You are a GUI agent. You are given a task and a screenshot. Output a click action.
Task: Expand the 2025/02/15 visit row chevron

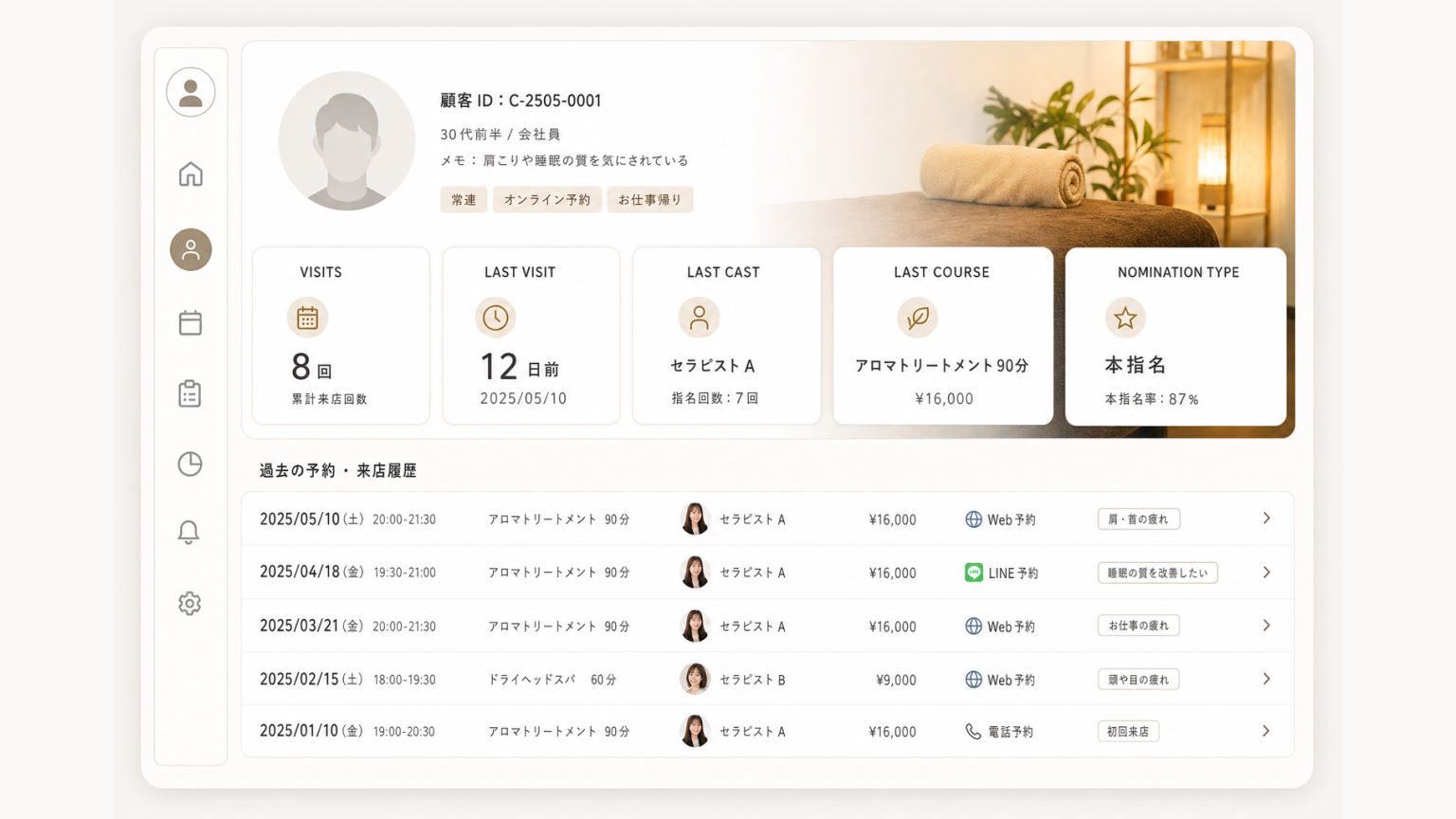1266,679
